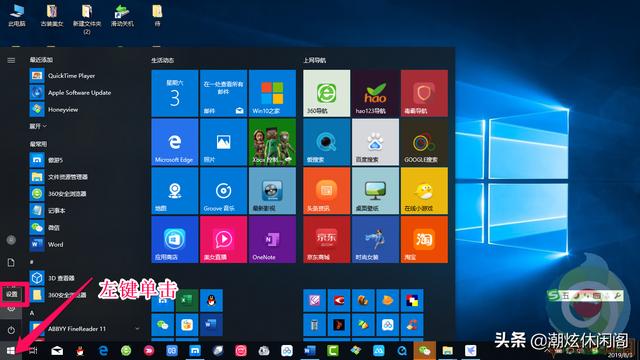Open the 邮件 Mail tile
This screenshot has width=640, height=360.
point(223,93)
